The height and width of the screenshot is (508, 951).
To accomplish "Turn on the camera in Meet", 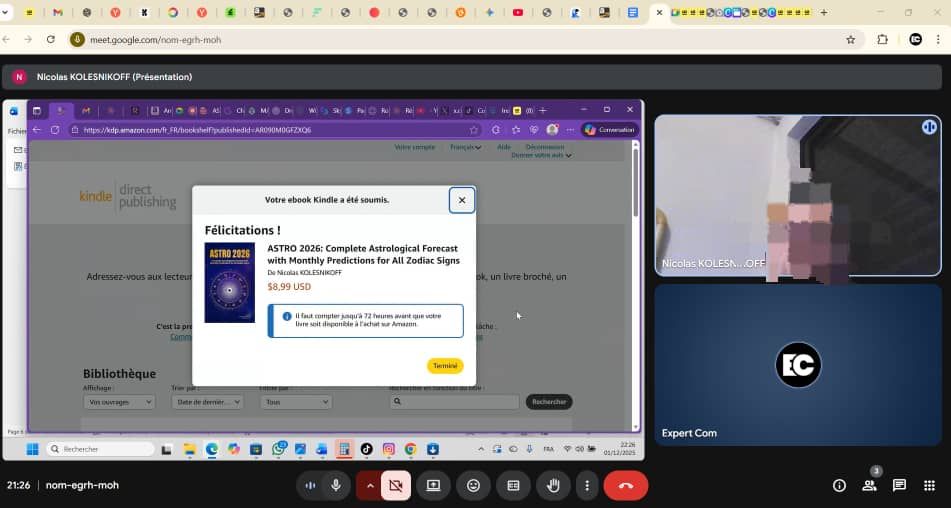I will point(396,485).
